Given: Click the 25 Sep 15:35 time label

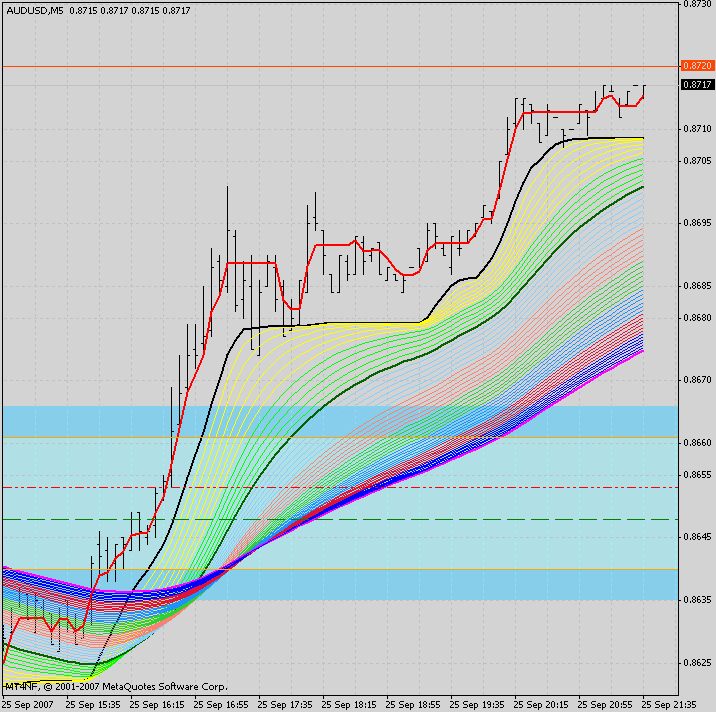Looking at the screenshot, I should click(93, 705).
